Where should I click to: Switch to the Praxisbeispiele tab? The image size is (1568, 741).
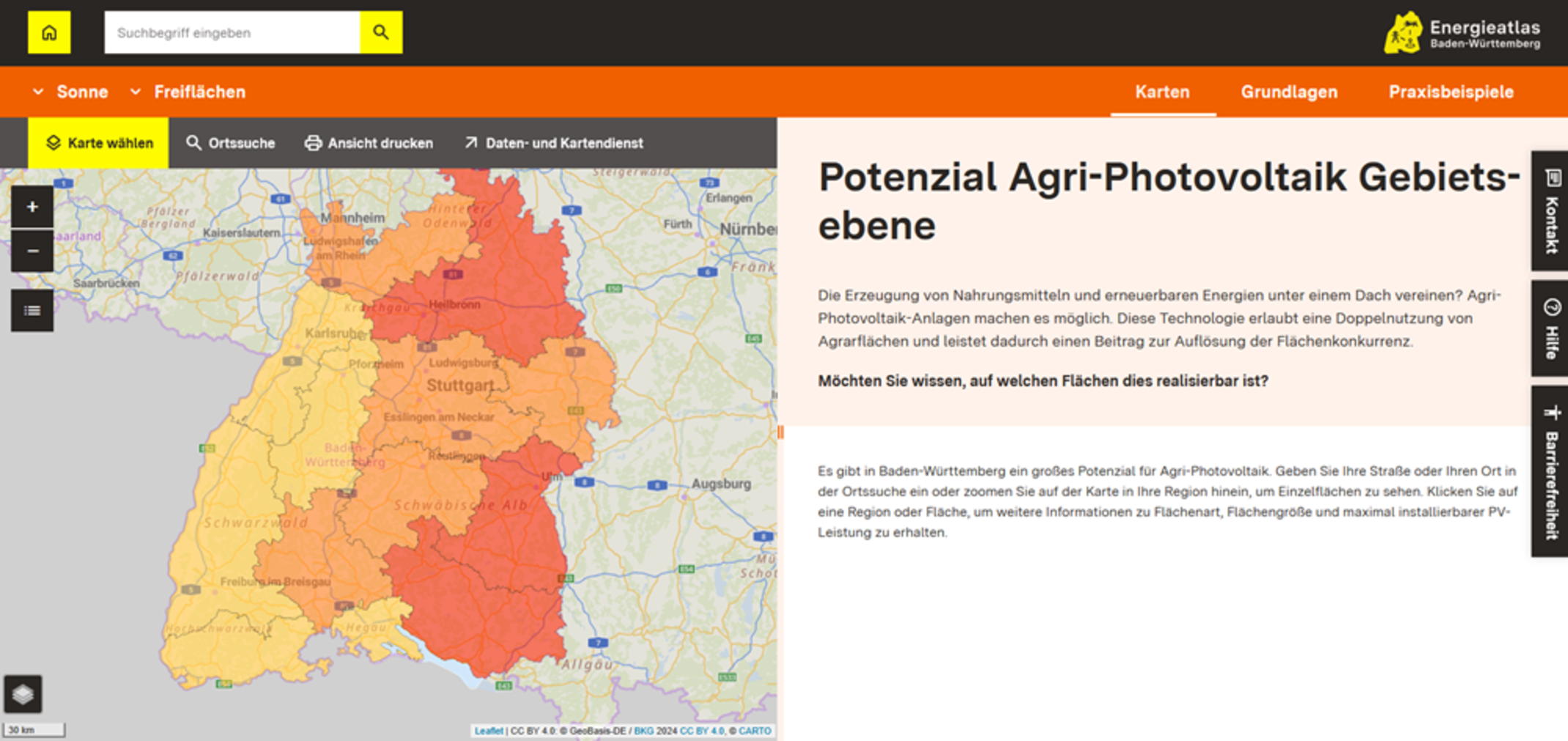1451,92
